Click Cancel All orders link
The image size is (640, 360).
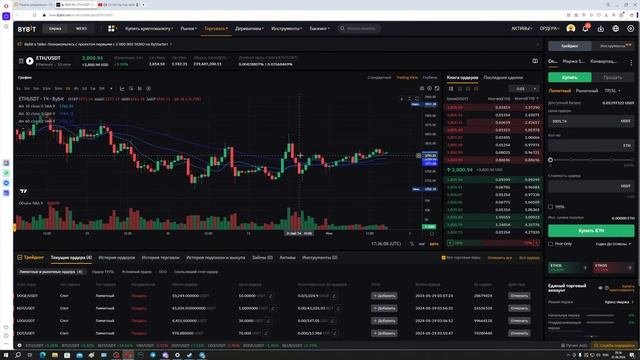click(500, 258)
